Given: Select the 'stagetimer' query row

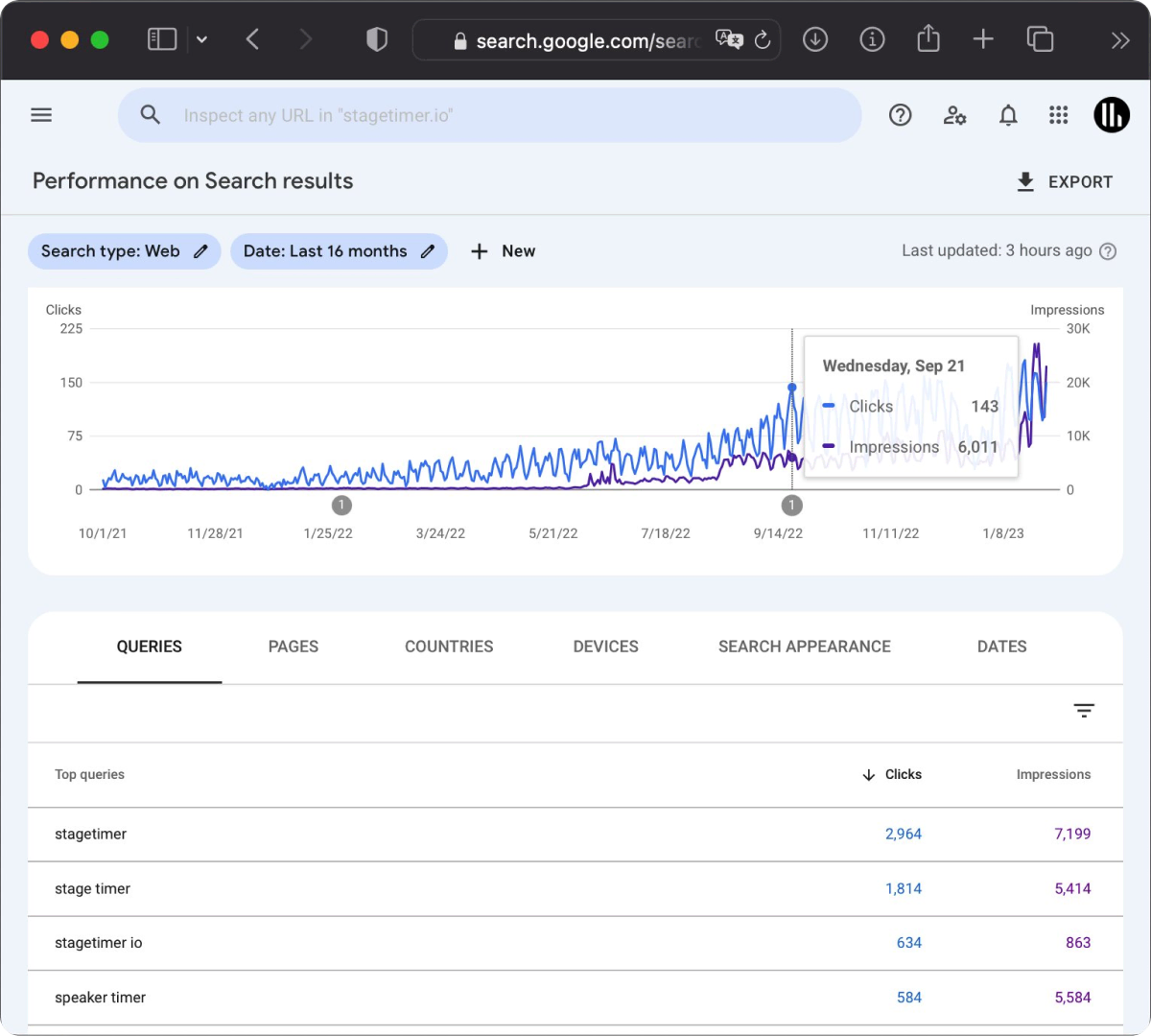Looking at the screenshot, I should pos(575,835).
